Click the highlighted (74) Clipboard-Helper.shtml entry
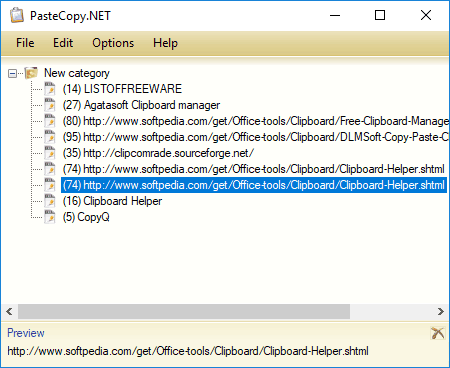This screenshot has width=450, height=368. pyautogui.click(x=254, y=185)
